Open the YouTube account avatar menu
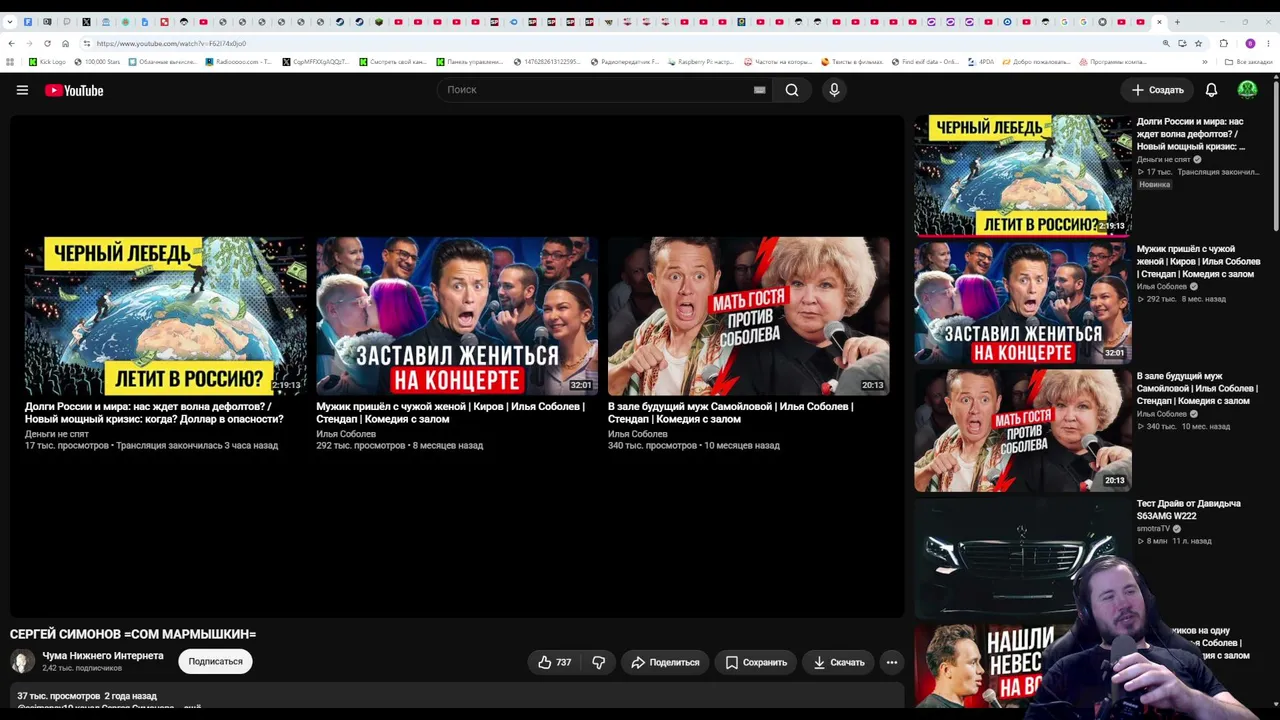Screen dimensions: 1280x720 point(1247,90)
